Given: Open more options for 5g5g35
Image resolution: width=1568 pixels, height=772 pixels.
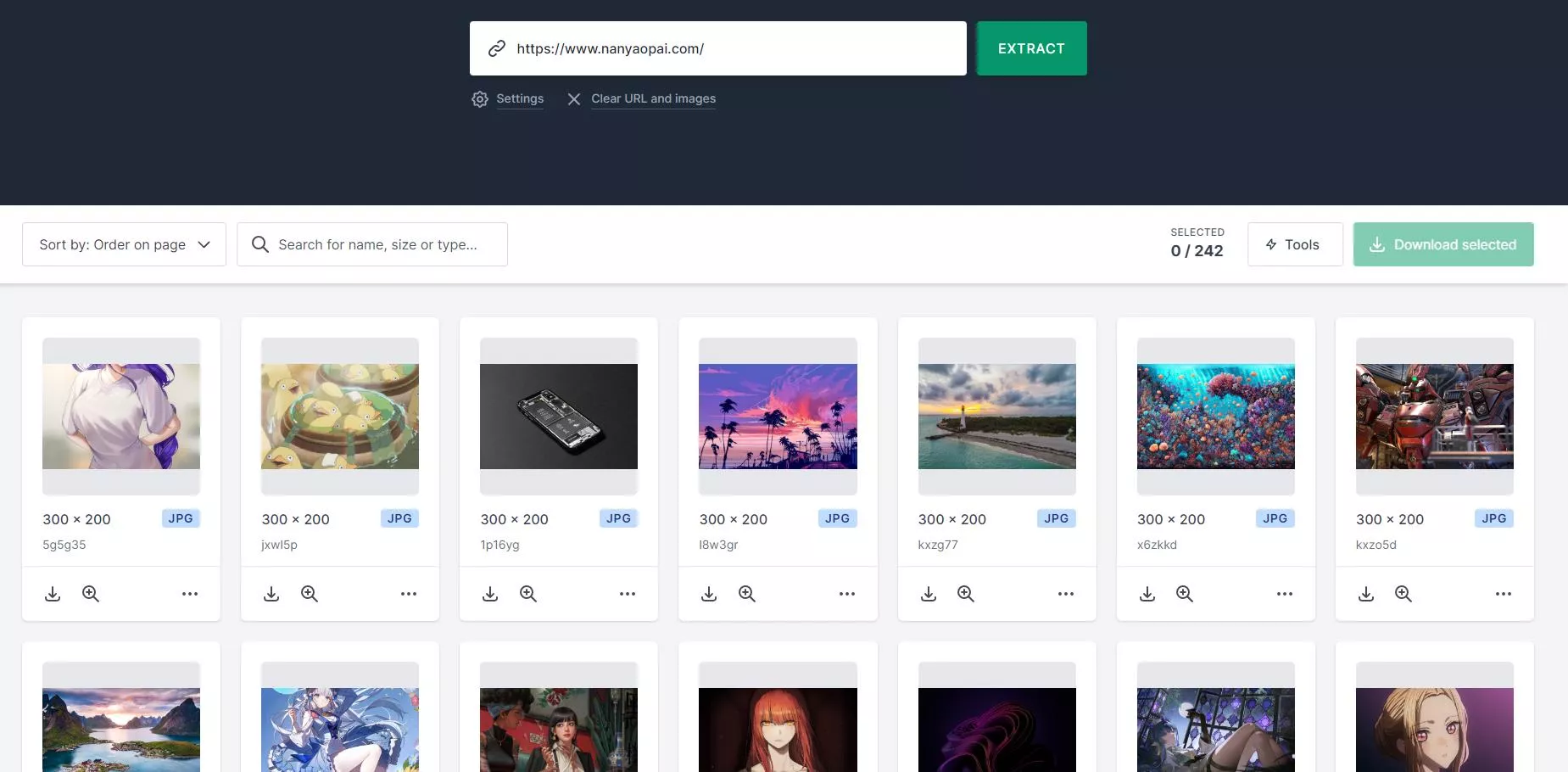Looking at the screenshot, I should pyautogui.click(x=190, y=594).
